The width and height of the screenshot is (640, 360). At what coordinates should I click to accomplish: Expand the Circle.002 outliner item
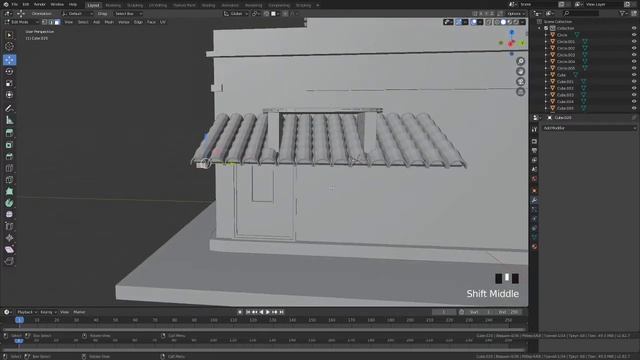point(546,48)
